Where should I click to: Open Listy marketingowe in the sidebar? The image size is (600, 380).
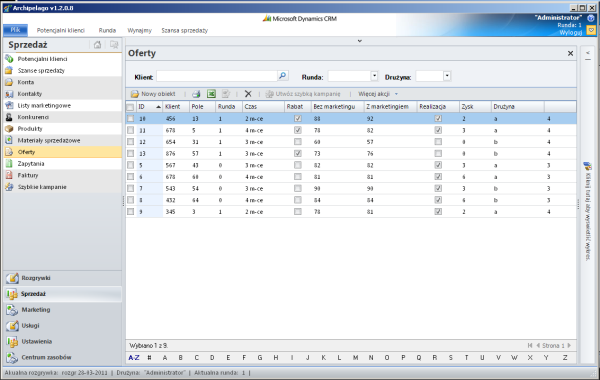(x=62, y=106)
